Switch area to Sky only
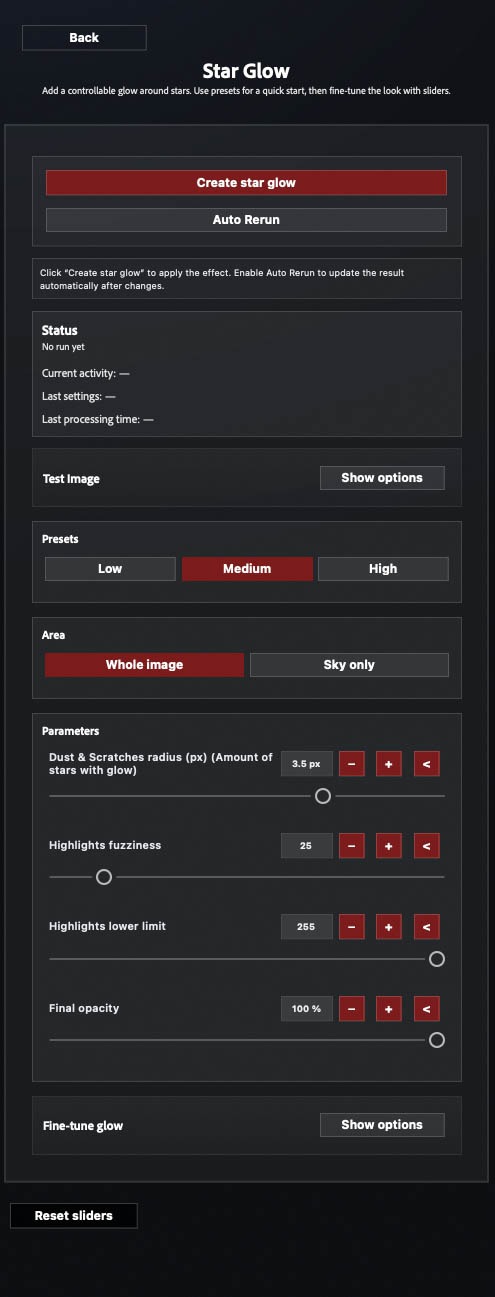The height and width of the screenshot is (1297, 495). click(x=349, y=665)
